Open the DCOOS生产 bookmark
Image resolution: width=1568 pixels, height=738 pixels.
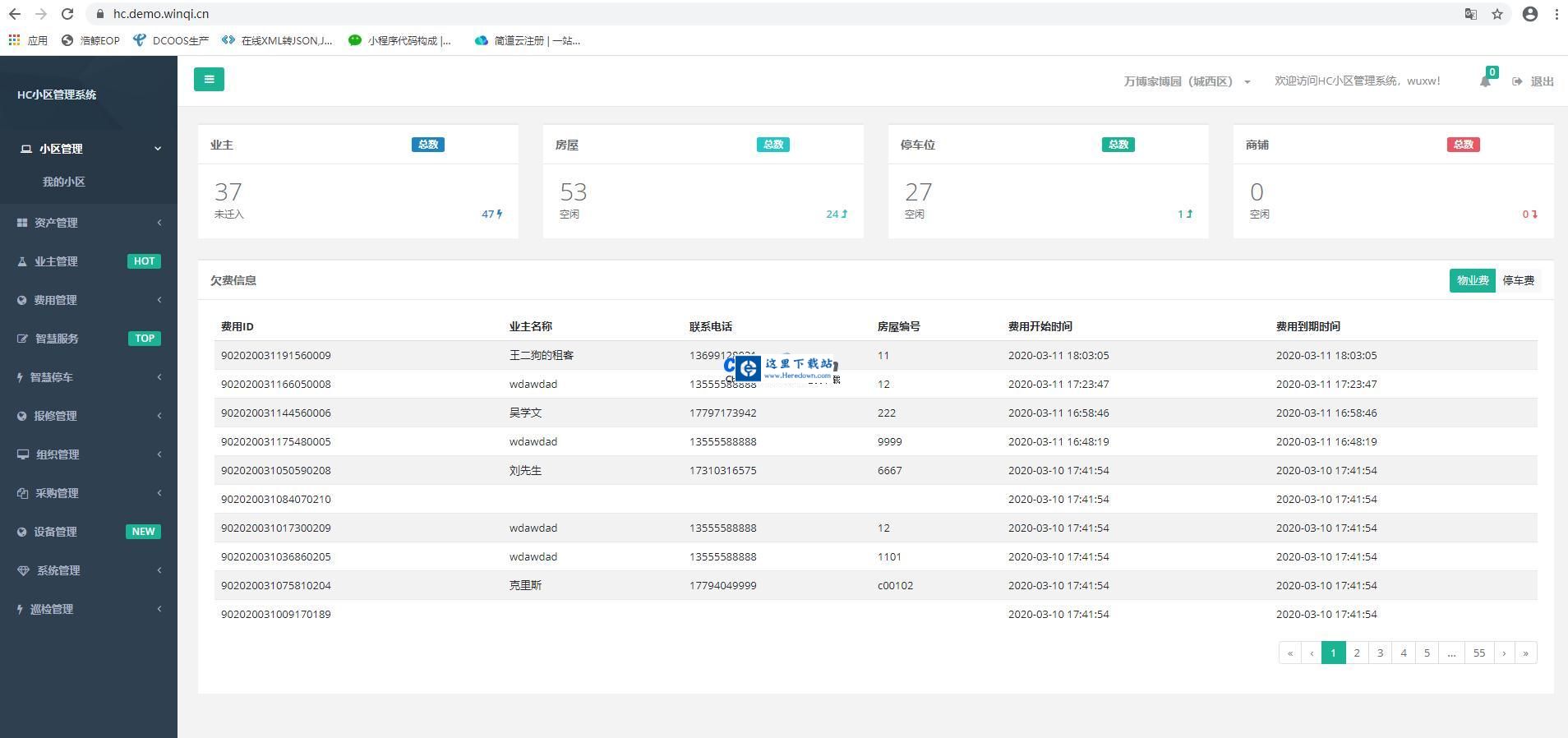pos(171,40)
